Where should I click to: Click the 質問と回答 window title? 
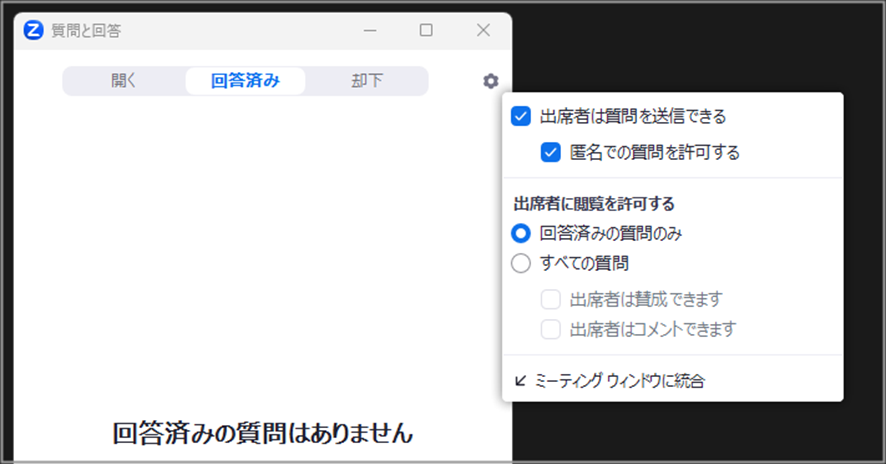point(86,31)
